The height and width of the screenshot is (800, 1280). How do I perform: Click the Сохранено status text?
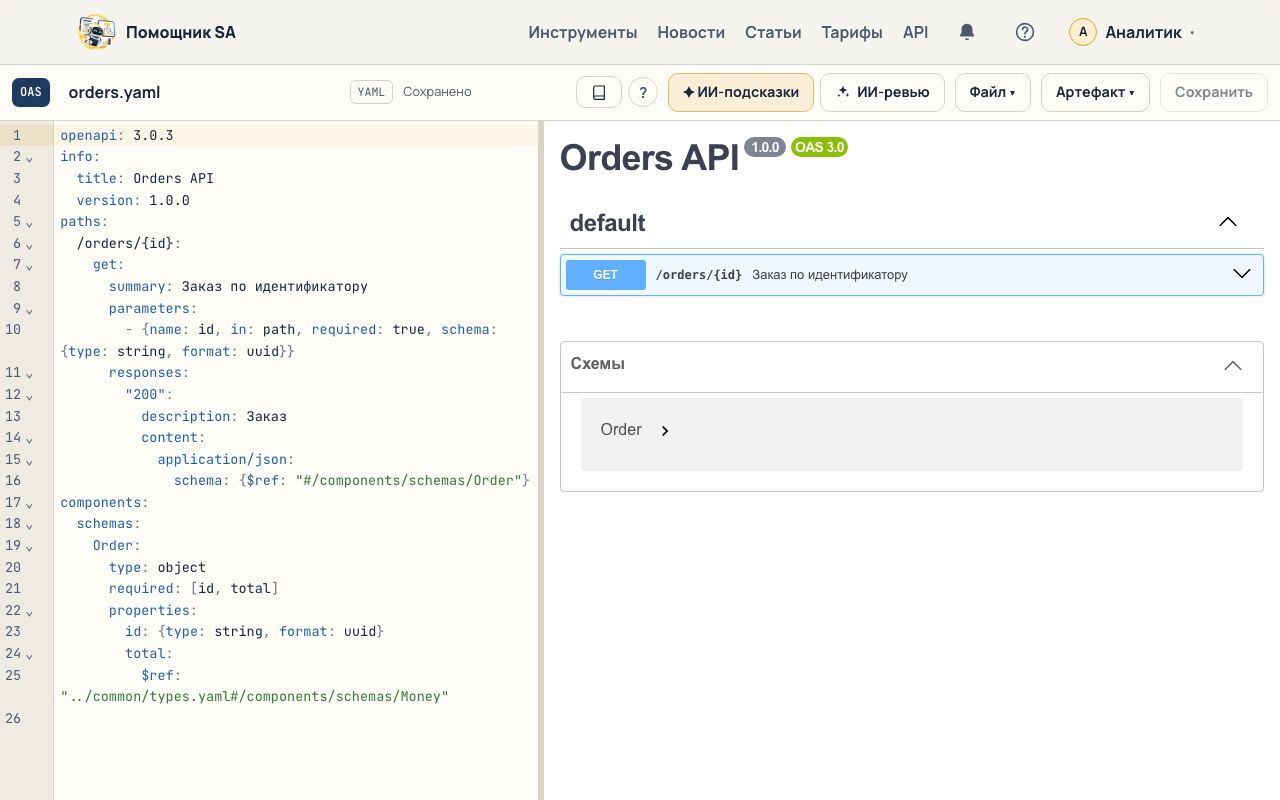(x=437, y=92)
